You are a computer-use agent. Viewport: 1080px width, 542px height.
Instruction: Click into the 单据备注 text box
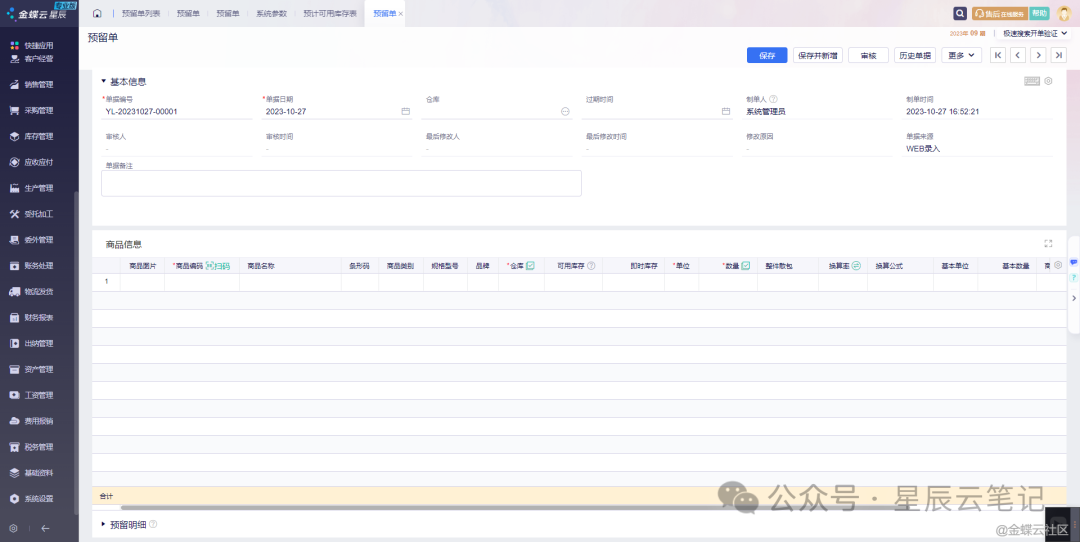[x=341, y=183]
